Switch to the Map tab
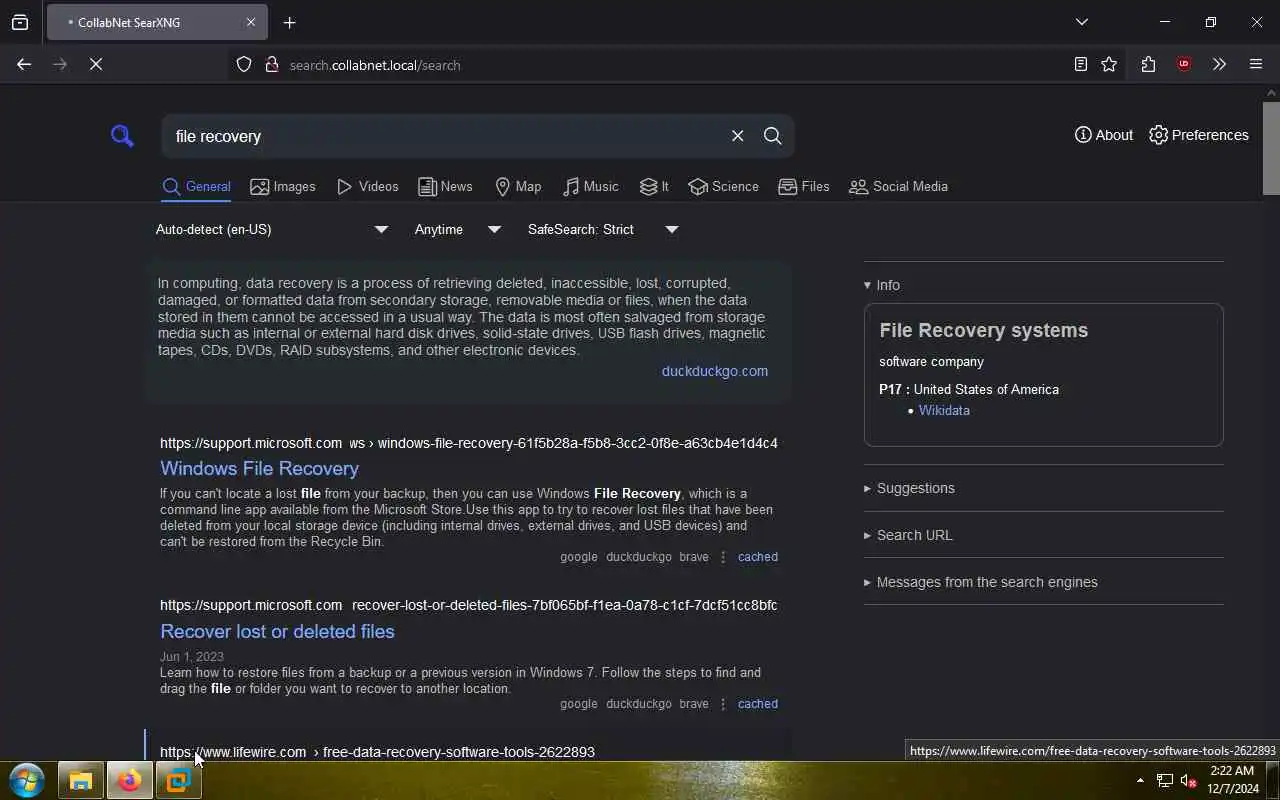The height and width of the screenshot is (800, 1280). point(518,187)
